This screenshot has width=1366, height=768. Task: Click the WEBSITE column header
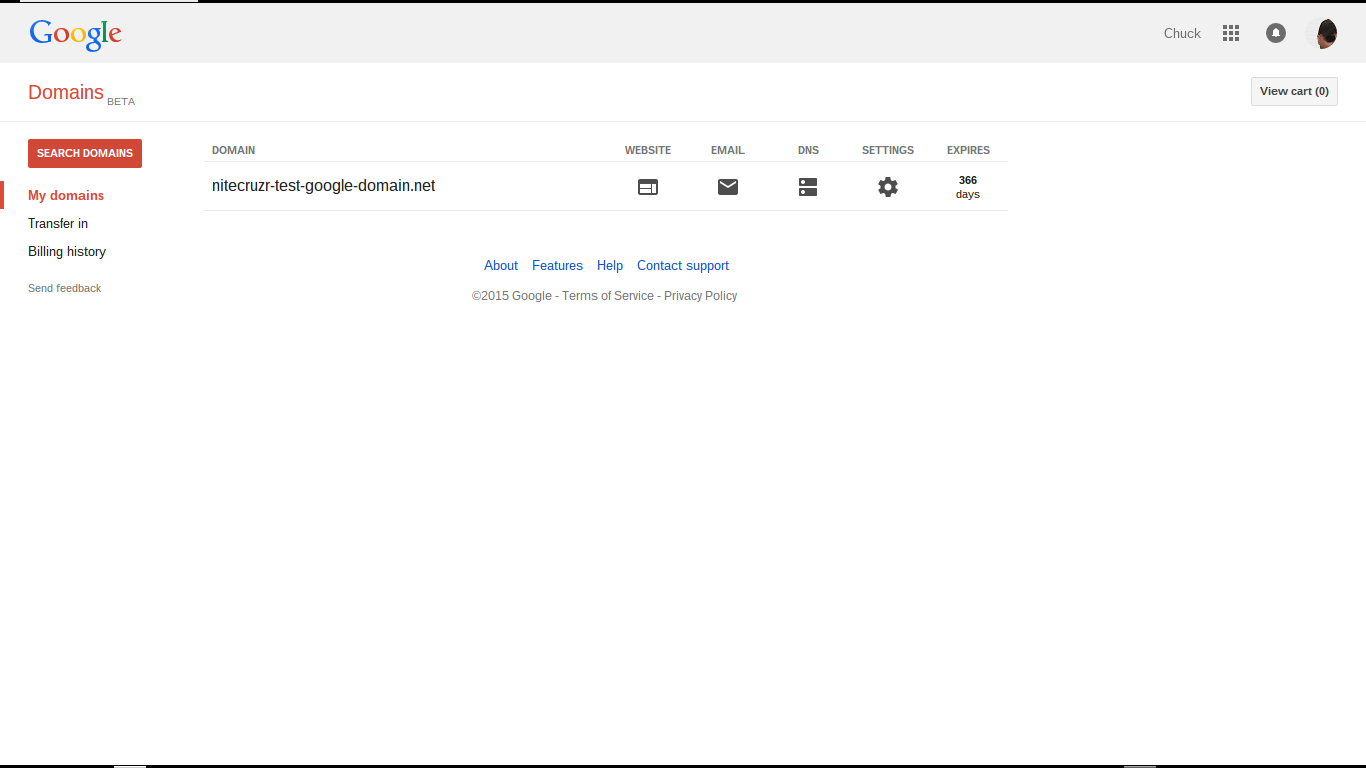(648, 150)
